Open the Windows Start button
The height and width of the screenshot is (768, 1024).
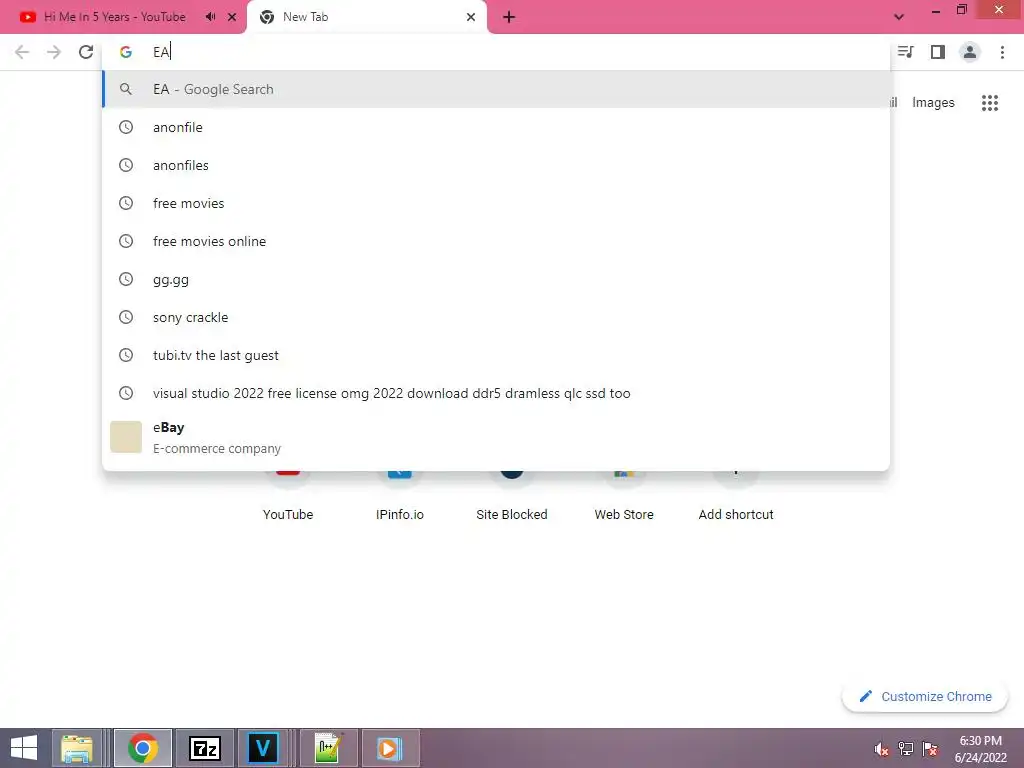click(24, 748)
